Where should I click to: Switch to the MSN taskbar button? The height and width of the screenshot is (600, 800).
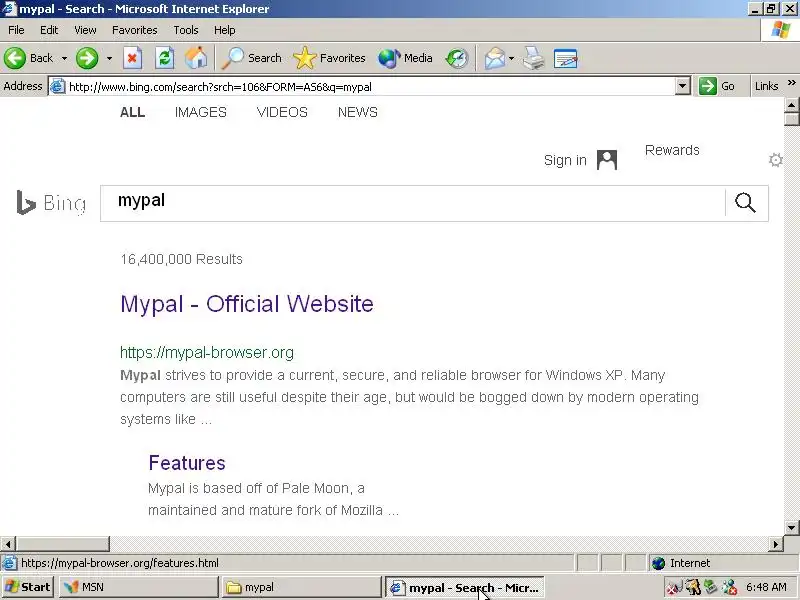pyautogui.click(x=139, y=587)
